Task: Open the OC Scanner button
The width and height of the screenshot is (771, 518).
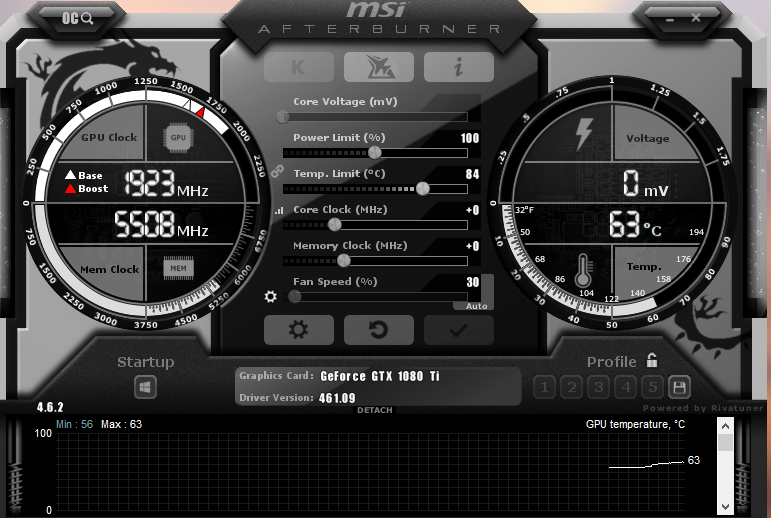Action: pyautogui.click(x=77, y=19)
